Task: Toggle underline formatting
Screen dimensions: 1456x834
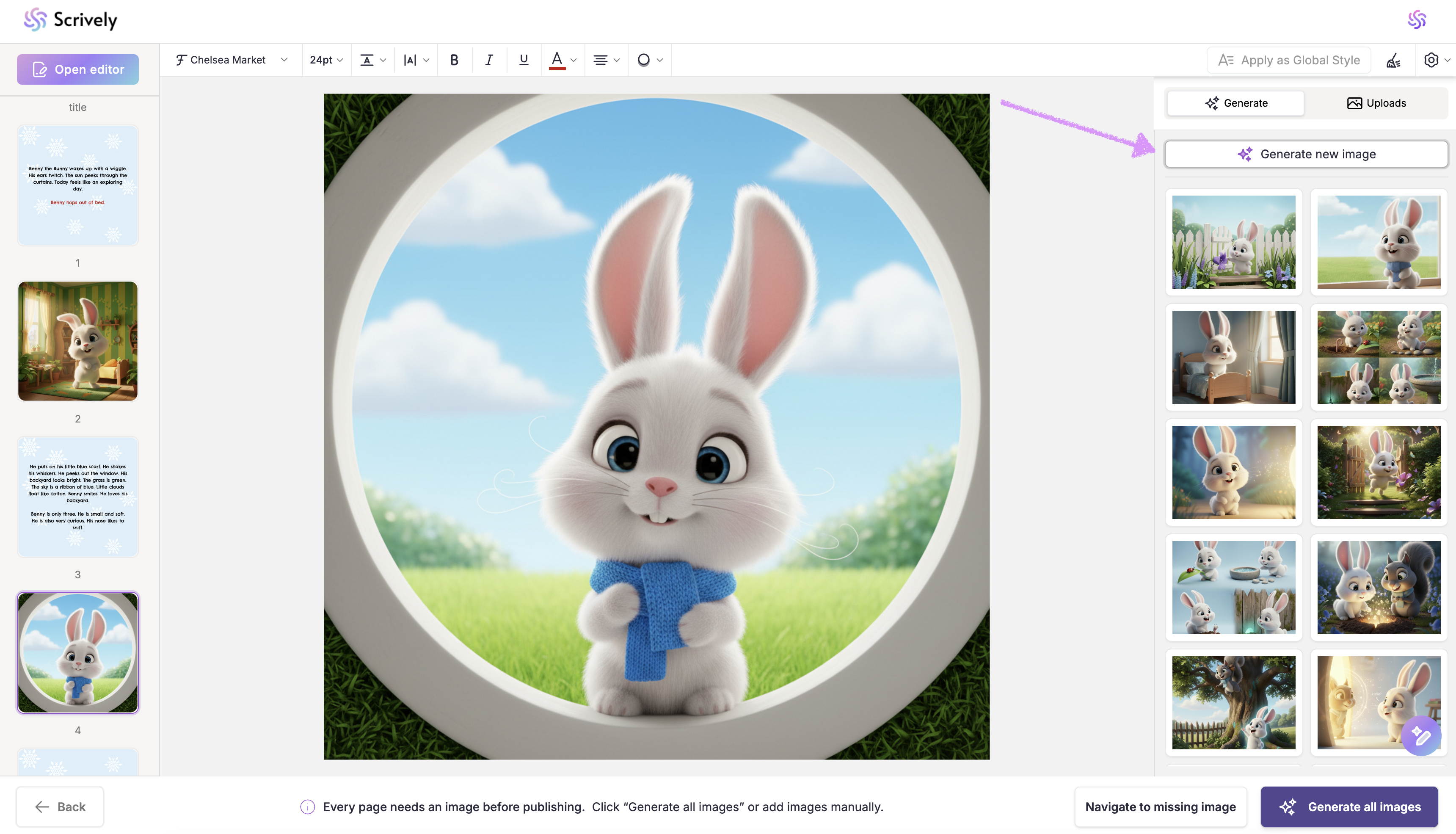Action: tap(523, 60)
